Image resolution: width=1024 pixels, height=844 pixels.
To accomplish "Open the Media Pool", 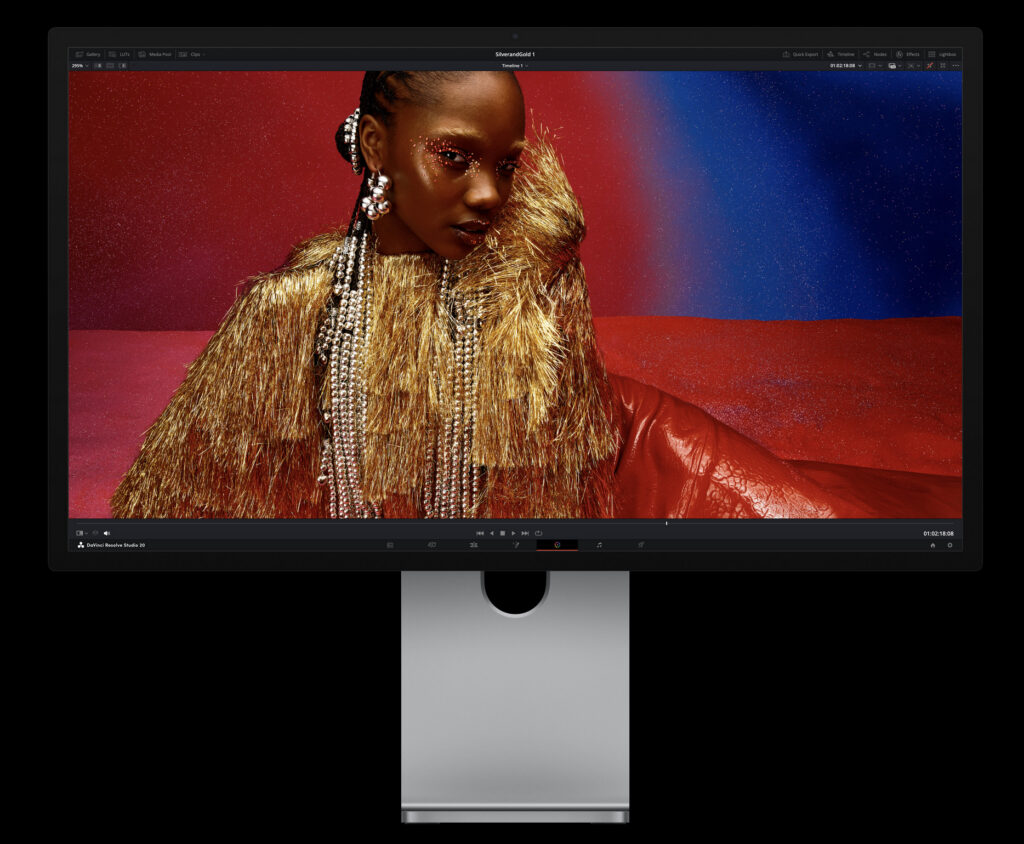I will tap(159, 54).
